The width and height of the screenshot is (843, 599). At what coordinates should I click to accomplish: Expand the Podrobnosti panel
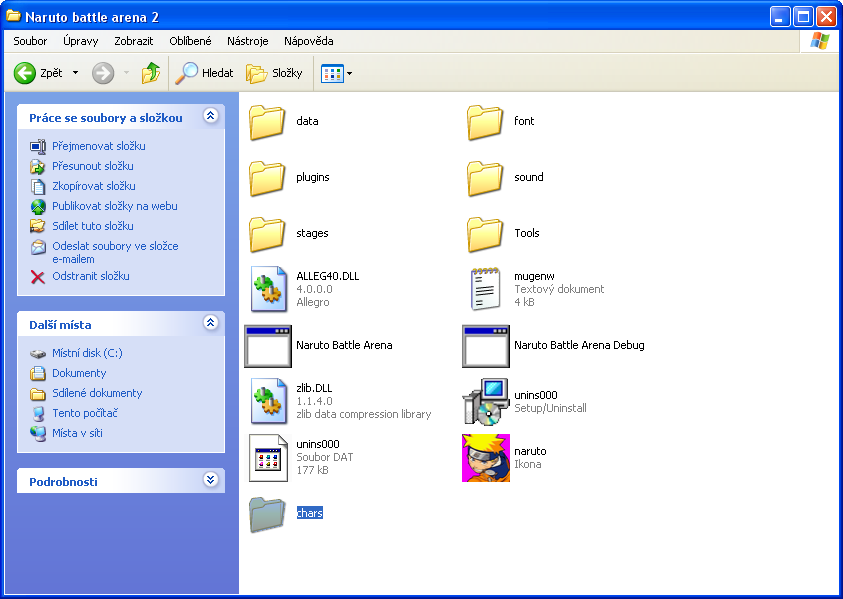tap(211, 479)
